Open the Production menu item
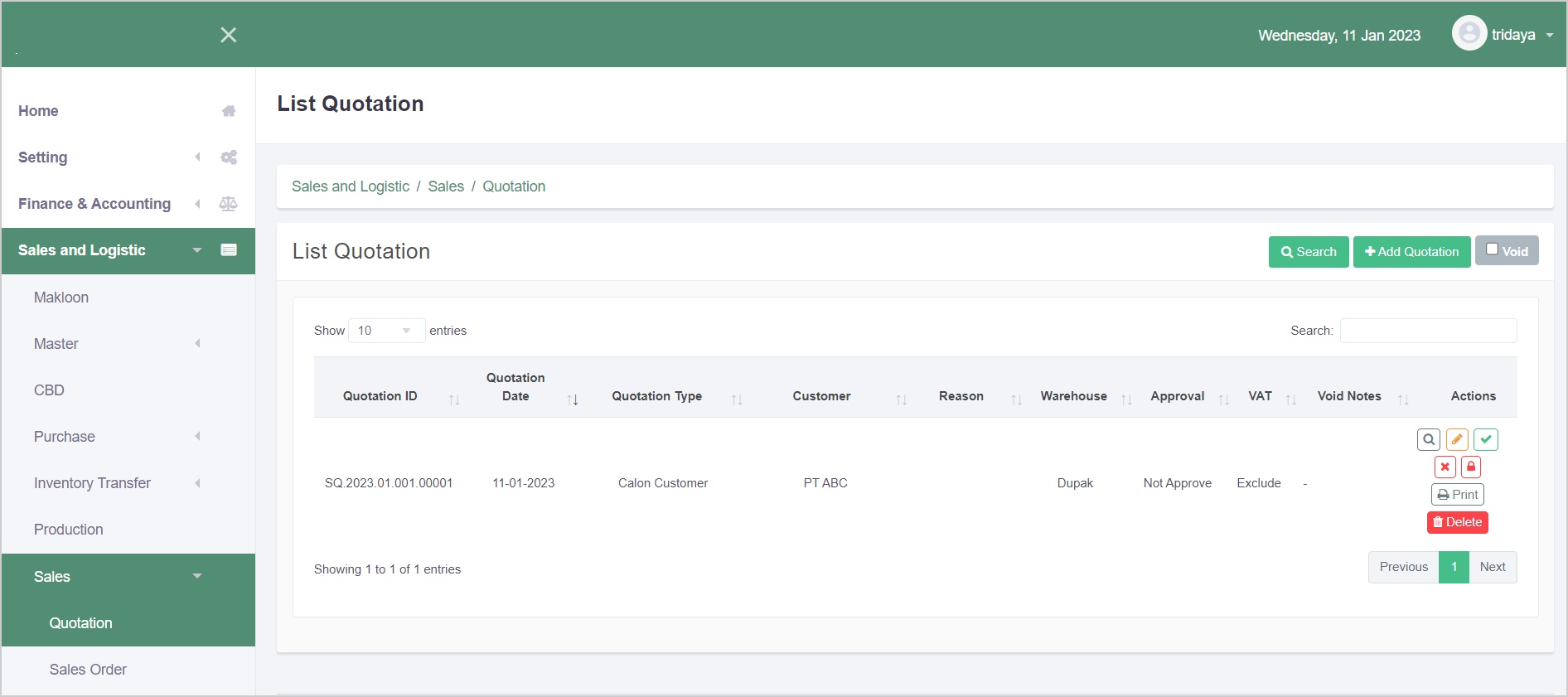The width and height of the screenshot is (1568, 697). point(69,530)
